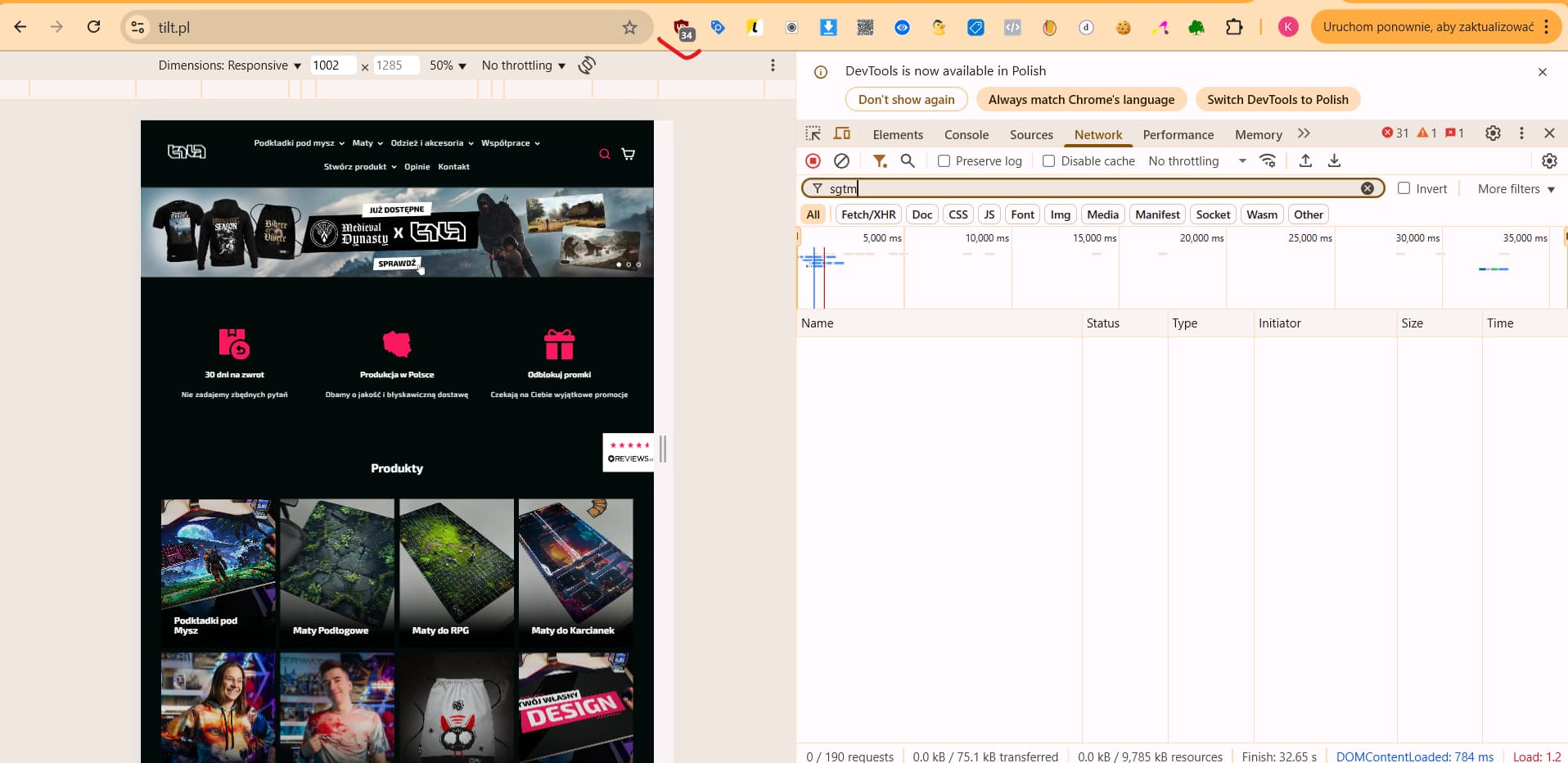Viewport: 1568px width, 763px height.
Task: Filter requests by CSS type
Action: [x=957, y=214]
